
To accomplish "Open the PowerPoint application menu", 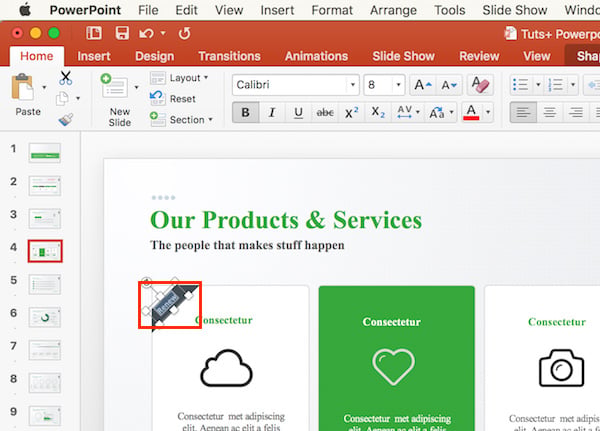I will pyautogui.click(x=85, y=10).
